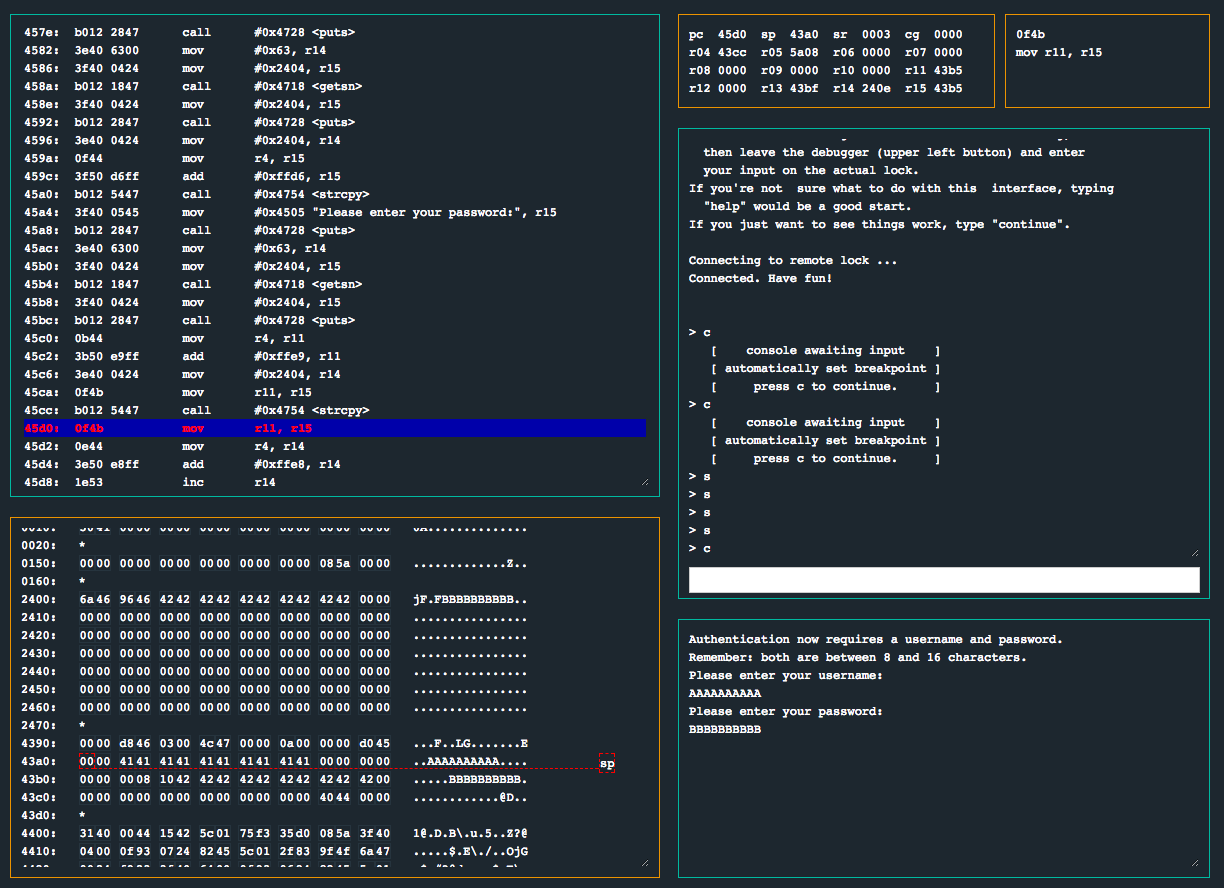
Task: Click the sr status register value 0003
Action: [876, 35]
